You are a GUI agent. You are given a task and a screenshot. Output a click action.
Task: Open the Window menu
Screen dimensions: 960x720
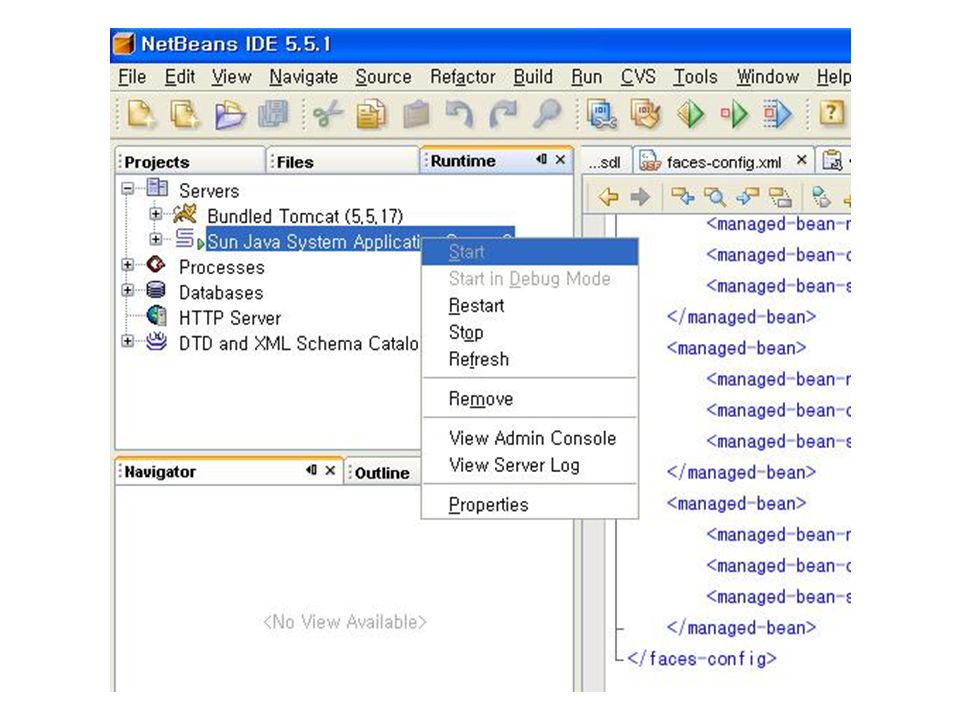click(768, 77)
